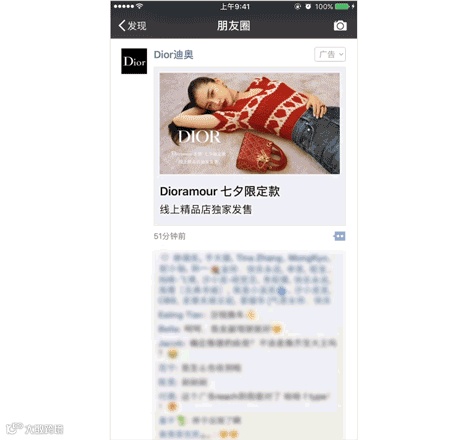Tap the 朋友圈 title bar
The image size is (467, 440).
click(x=233, y=26)
